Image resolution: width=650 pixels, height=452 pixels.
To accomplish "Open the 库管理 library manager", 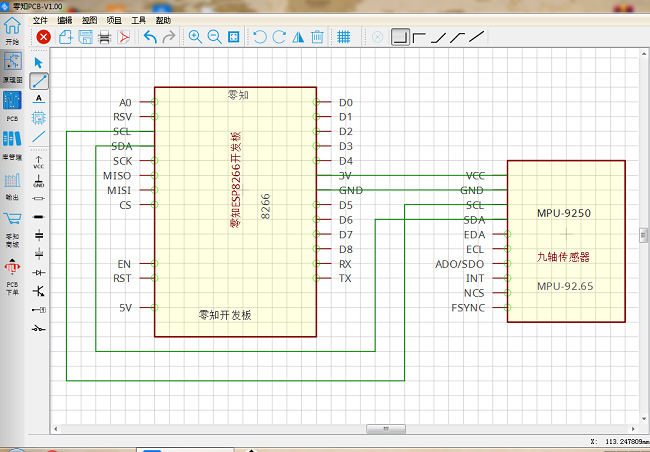I will tap(12, 146).
